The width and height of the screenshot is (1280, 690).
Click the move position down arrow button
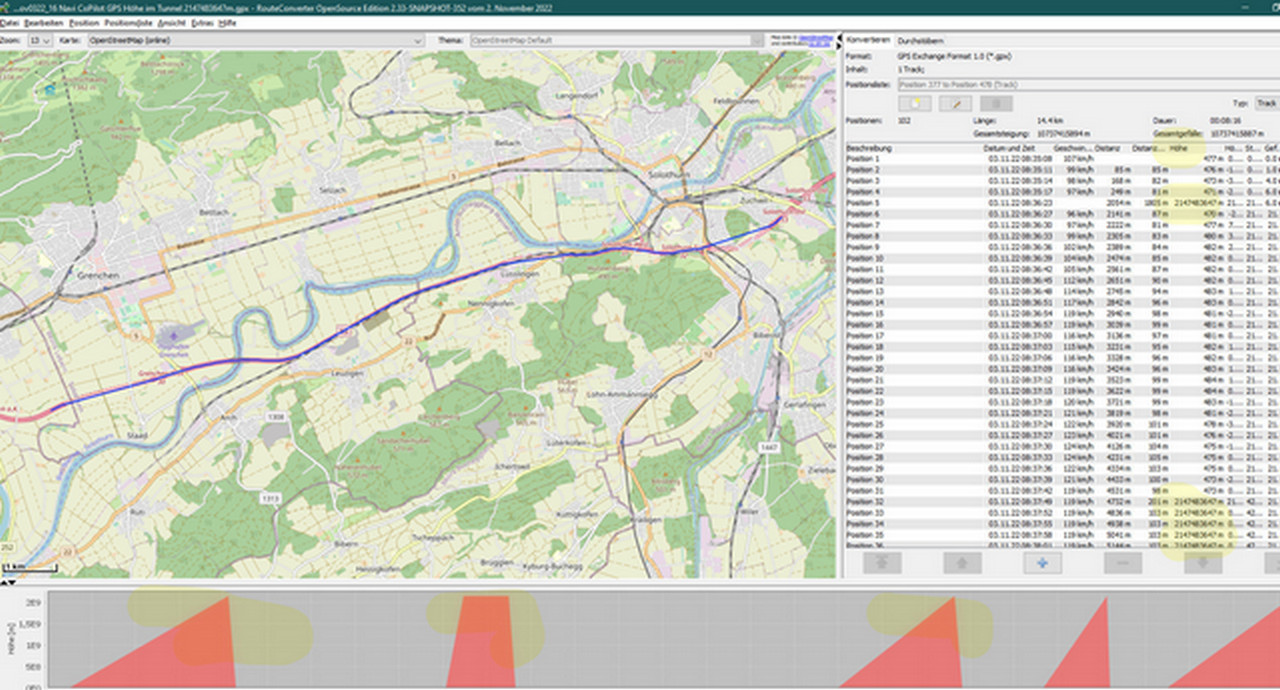tap(1203, 563)
